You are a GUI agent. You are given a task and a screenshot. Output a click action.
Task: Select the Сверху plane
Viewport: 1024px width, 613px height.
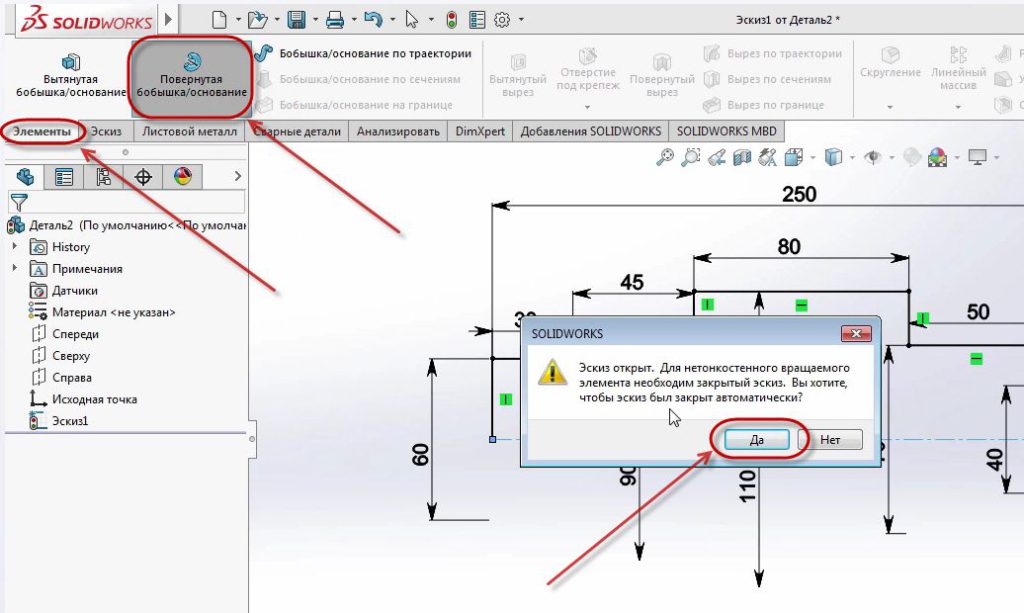[61, 356]
